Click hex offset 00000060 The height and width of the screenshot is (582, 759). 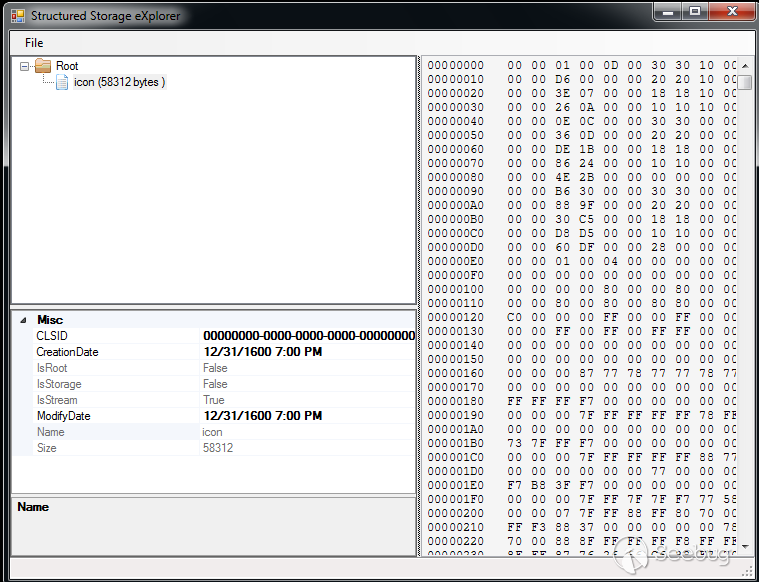[x=455, y=150]
